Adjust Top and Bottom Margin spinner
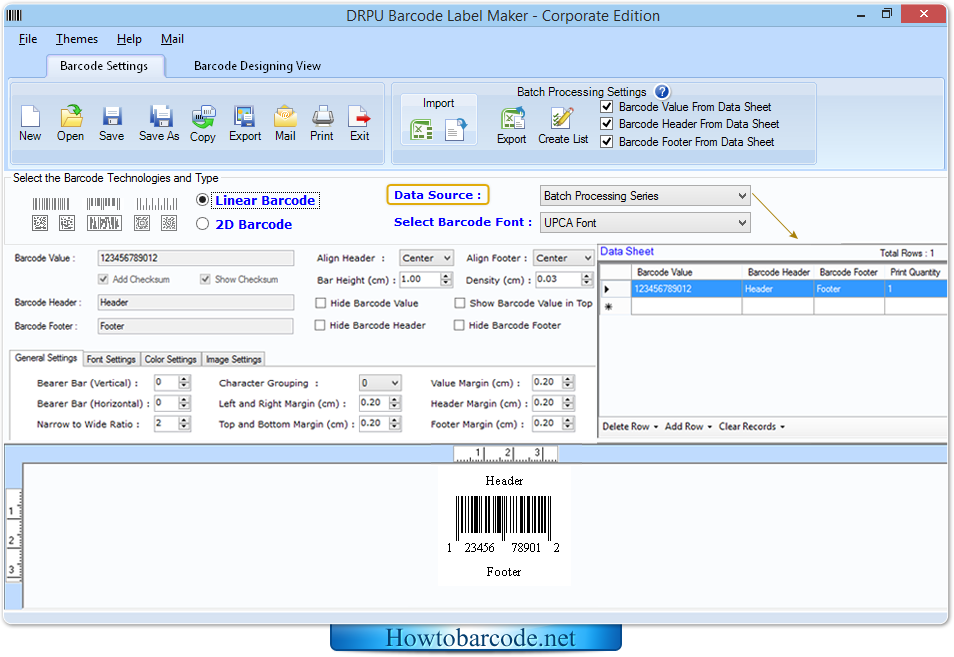This screenshot has width=954, height=657. [395, 423]
